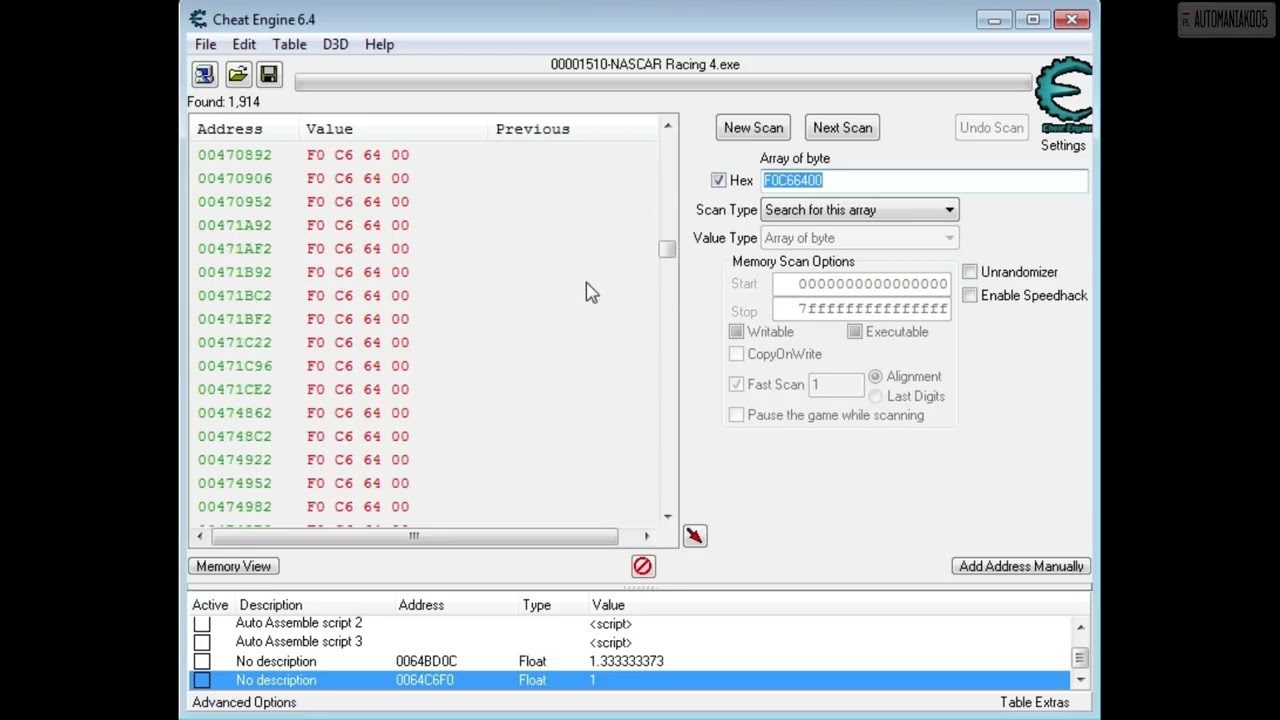The width and height of the screenshot is (1280, 720).
Task: Activate the Auto Assemble script 2 checkbox
Action: coord(202,623)
